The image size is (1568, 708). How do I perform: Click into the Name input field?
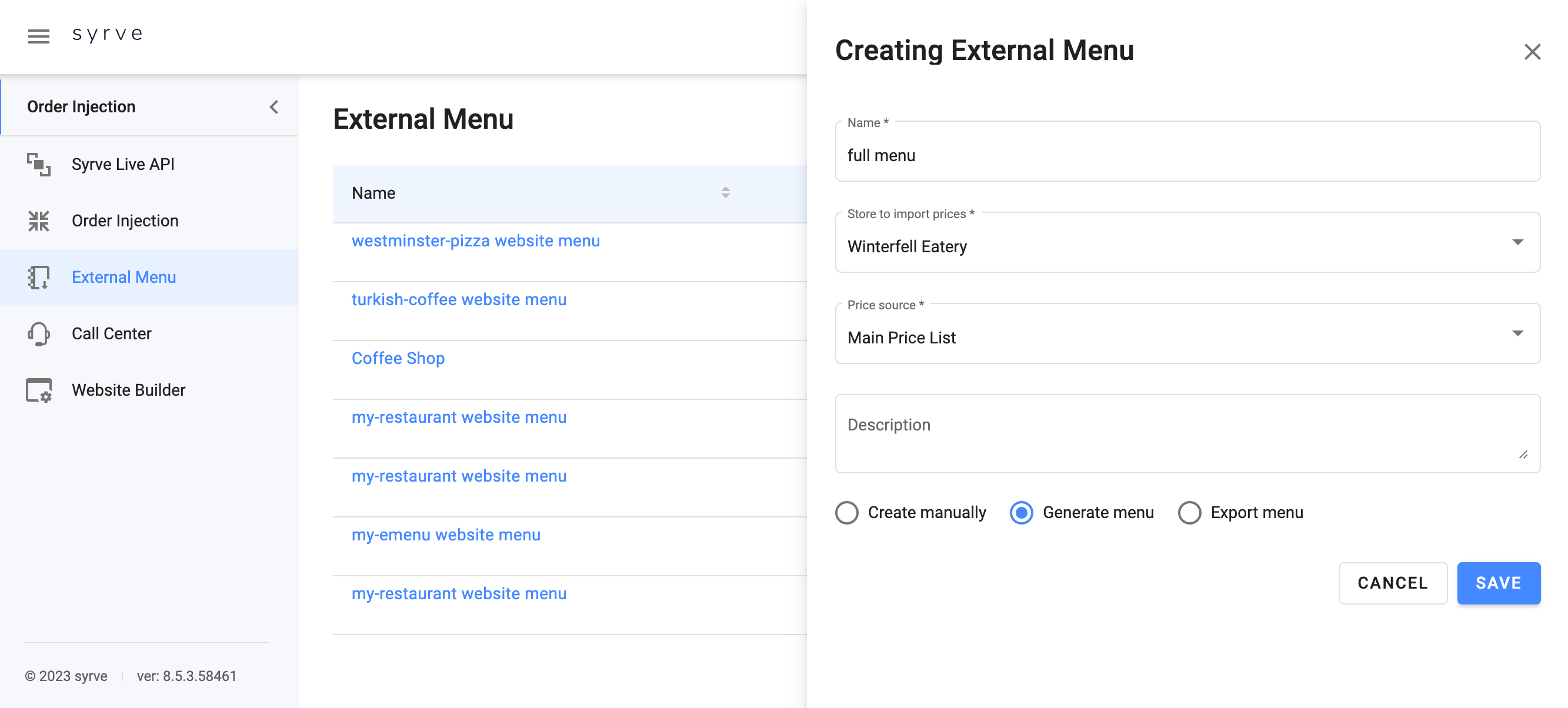click(1187, 155)
